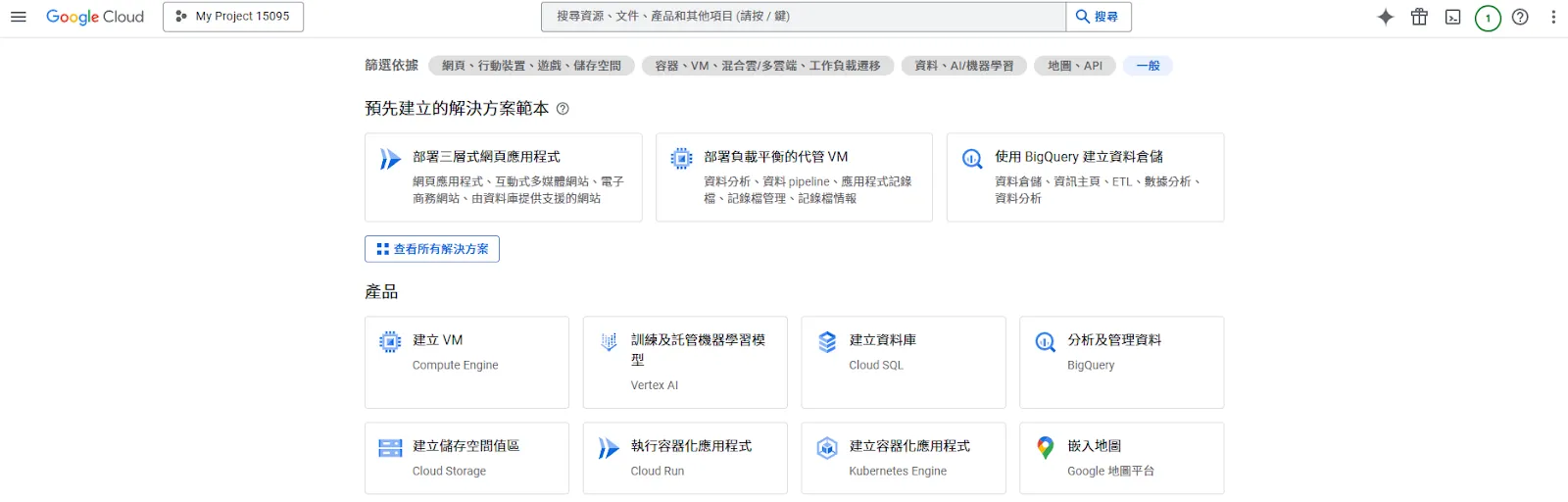This screenshot has height=502, width=1568.
Task: Click the gift free trial icon
Action: [x=1419, y=17]
